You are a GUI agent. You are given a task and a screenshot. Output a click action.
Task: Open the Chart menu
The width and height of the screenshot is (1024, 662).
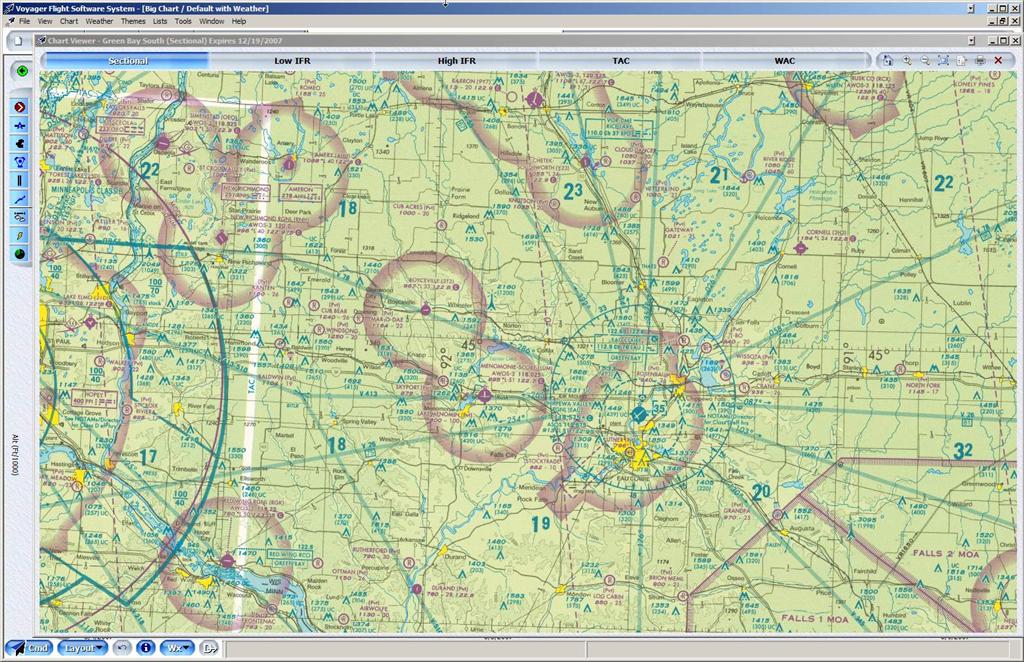[x=69, y=22]
